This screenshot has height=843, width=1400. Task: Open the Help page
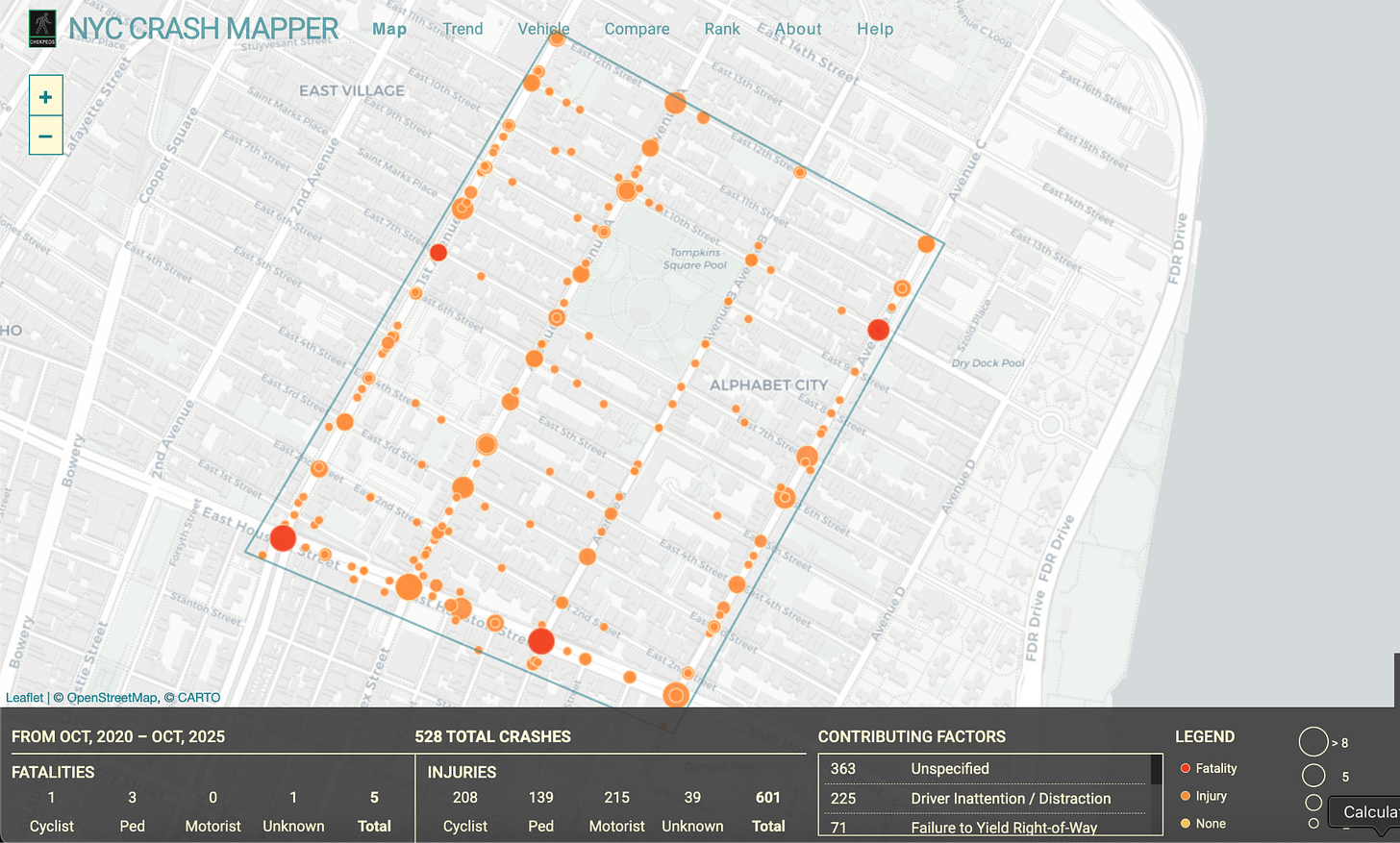click(875, 29)
